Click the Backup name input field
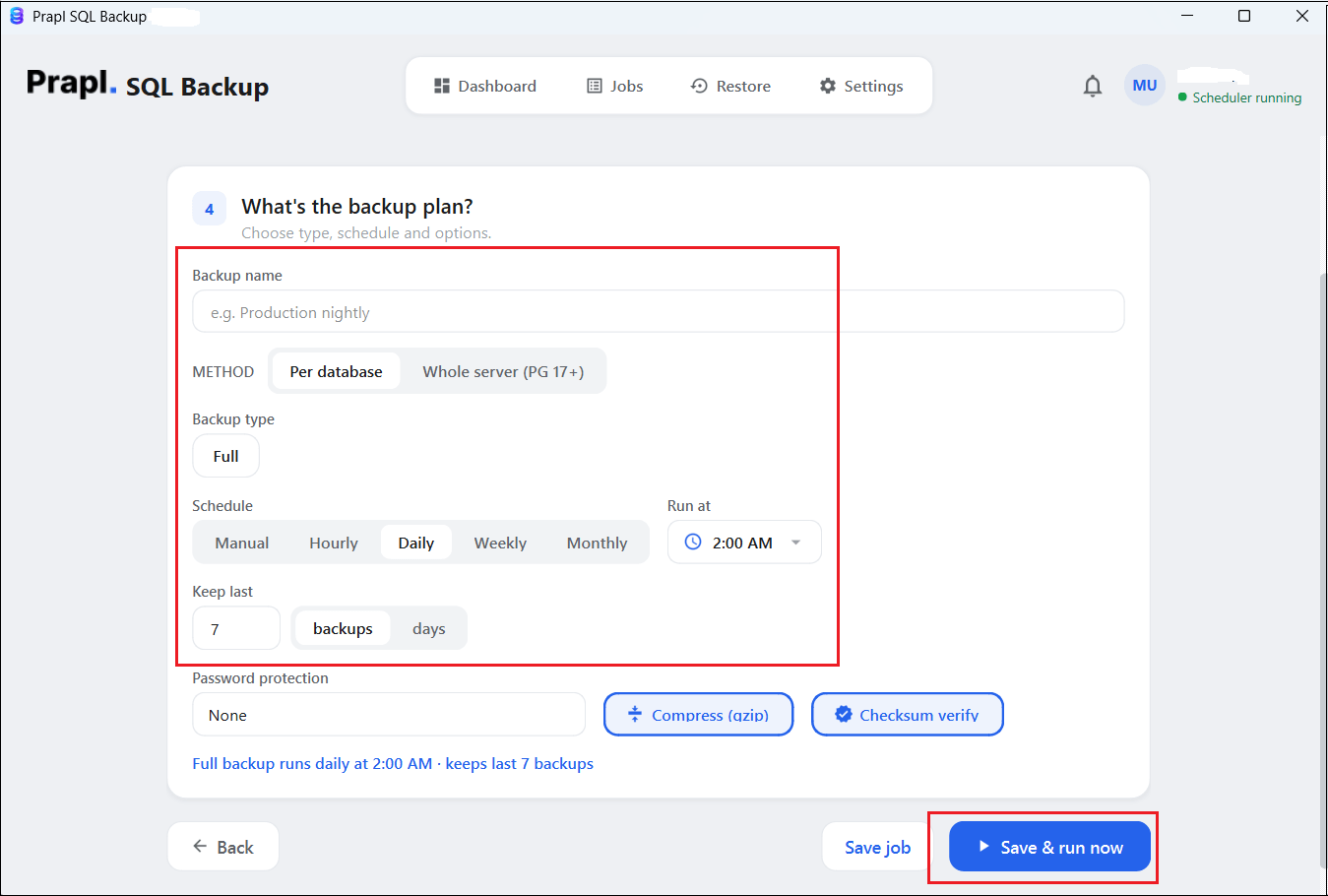The image size is (1328, 896). [x=658, y=312]
